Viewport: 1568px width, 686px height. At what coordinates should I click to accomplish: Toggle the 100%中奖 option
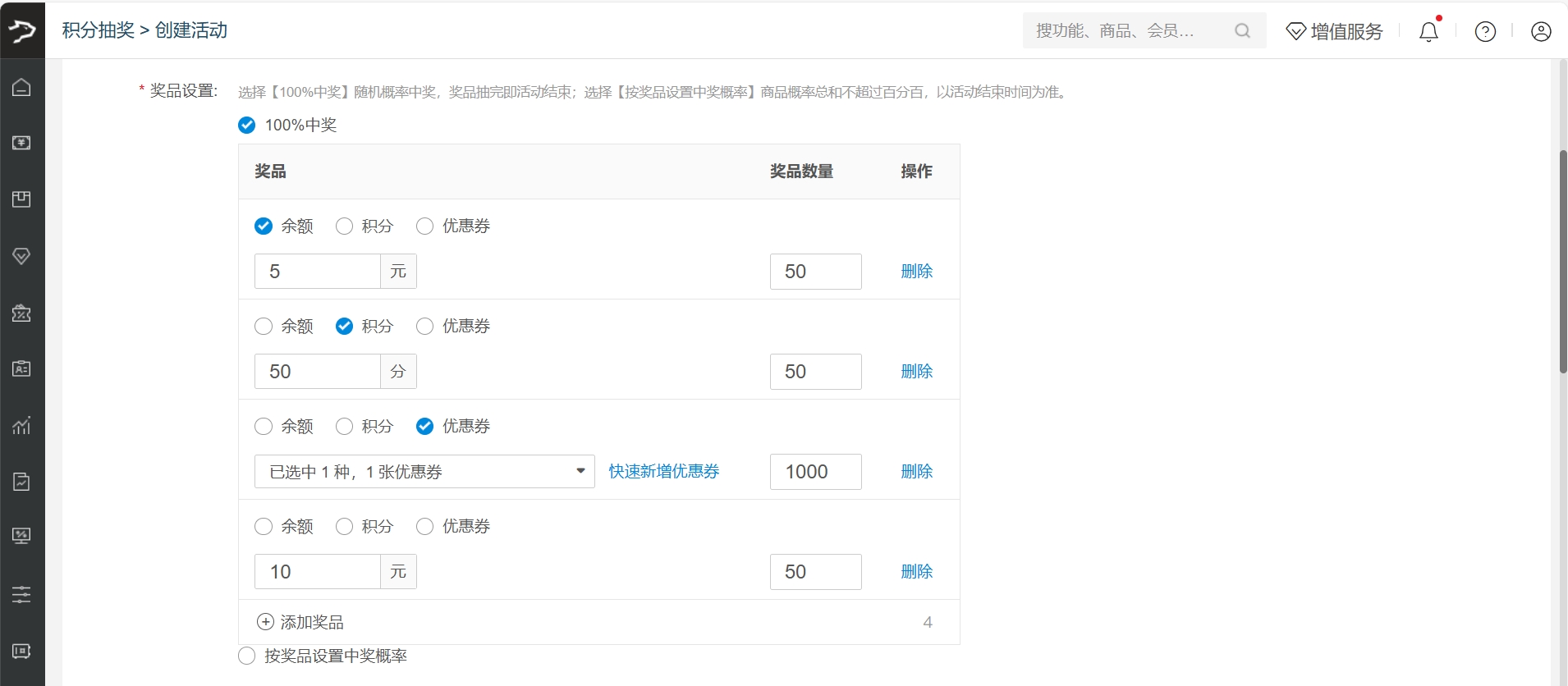(247, 125)
